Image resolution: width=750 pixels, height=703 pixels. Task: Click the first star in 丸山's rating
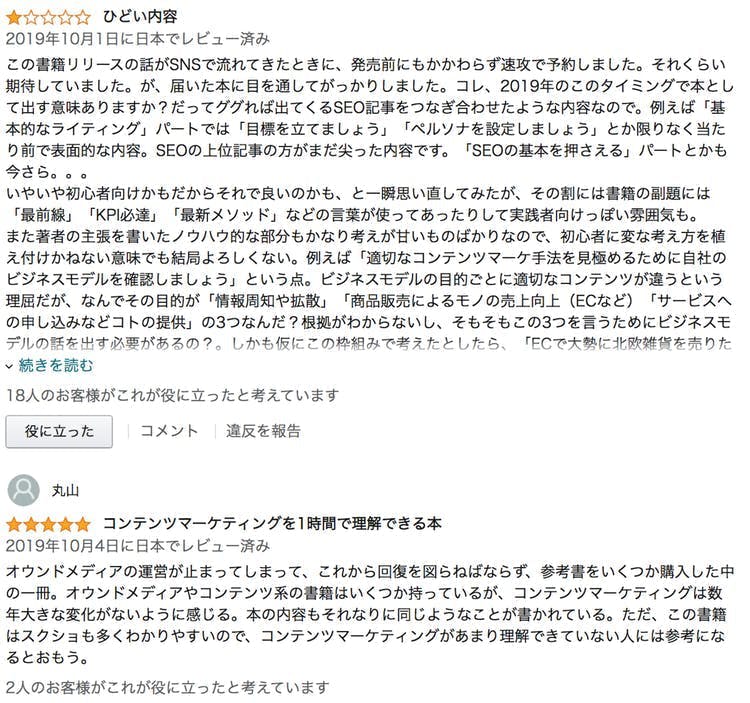click(14, 523)
